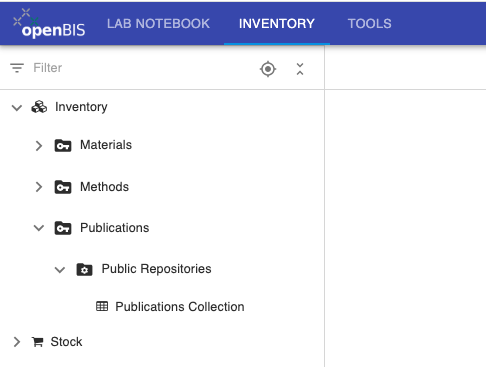Click the Publications Collection table icon
Viewport: 486px width, 367px height.
[102, 306]
